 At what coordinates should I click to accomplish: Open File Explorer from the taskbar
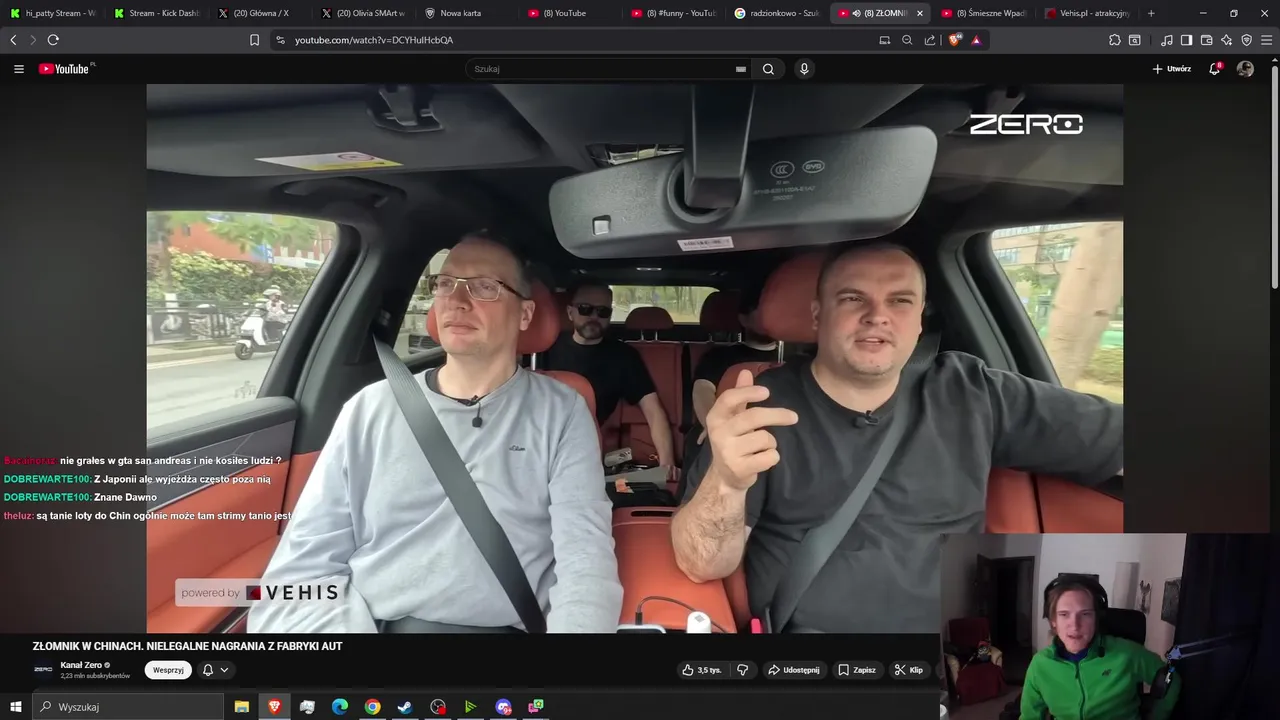click(242, 707)
